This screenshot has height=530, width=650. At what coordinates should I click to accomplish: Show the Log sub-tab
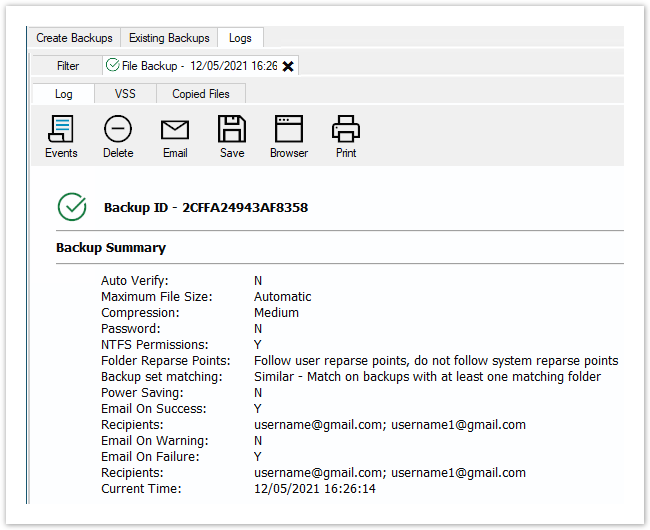[63, 94]
